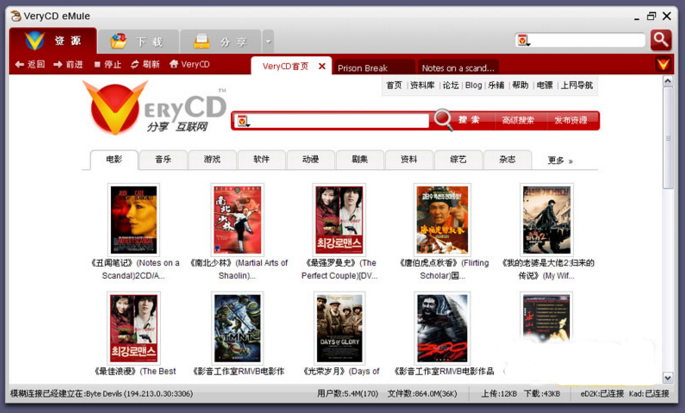Open TMNT turtles movie poster thumbnail
Viewport: 685px width, 413px height.
[238, 328]
